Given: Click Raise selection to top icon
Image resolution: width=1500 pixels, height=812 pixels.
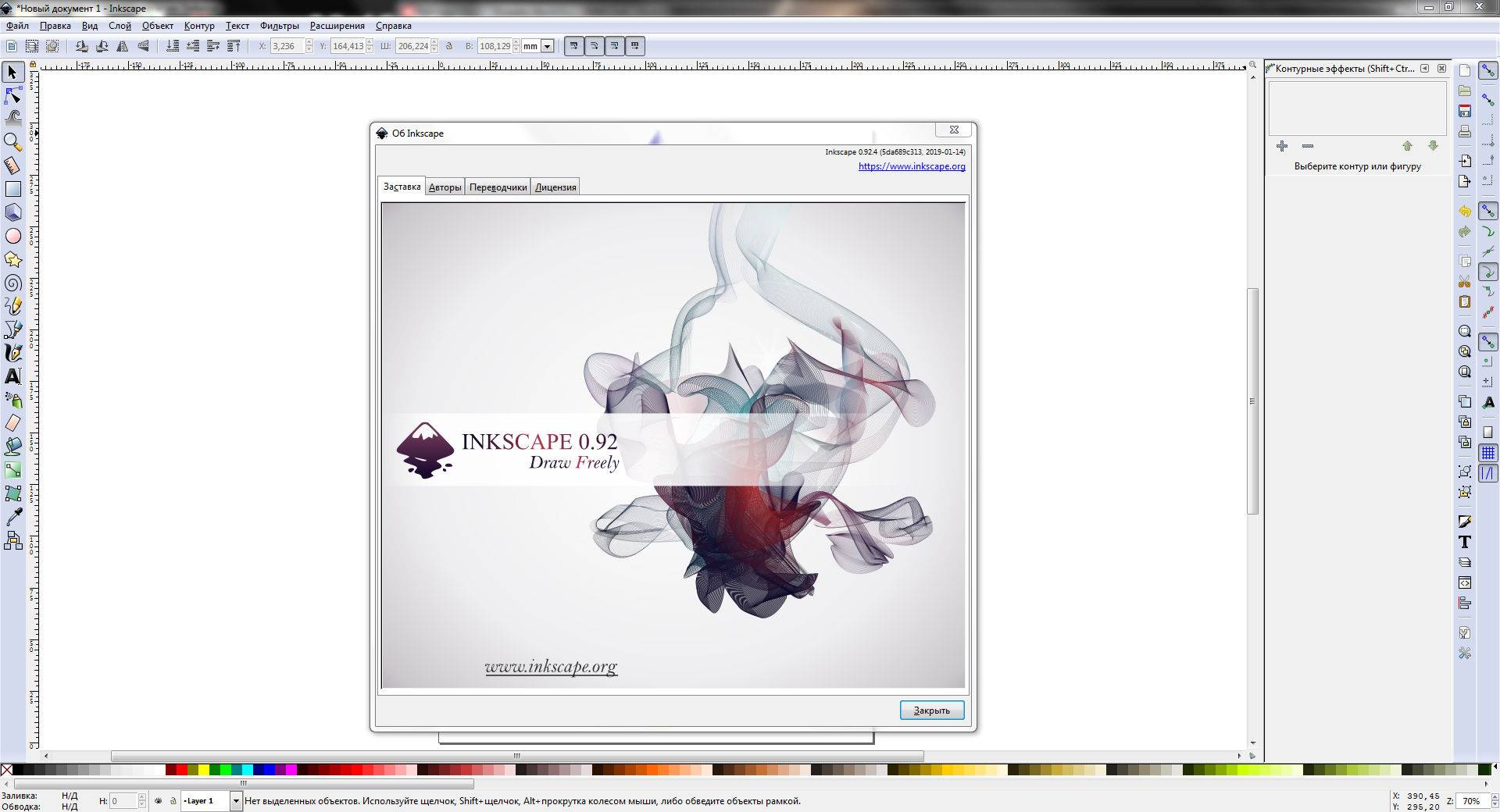Looking at the screenshot, I should click(234, 46).
